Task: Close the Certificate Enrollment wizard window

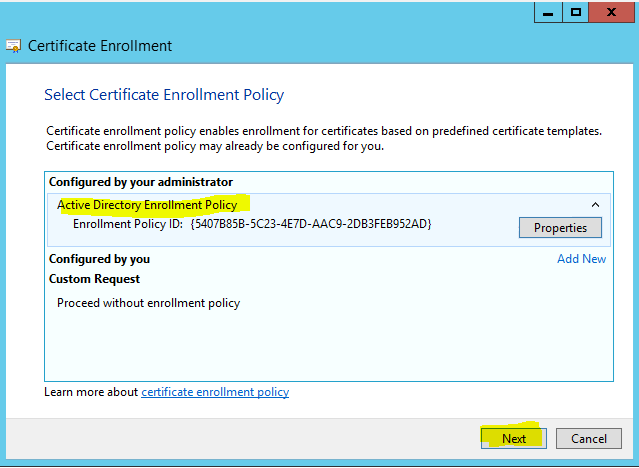Action: [614, 13]
